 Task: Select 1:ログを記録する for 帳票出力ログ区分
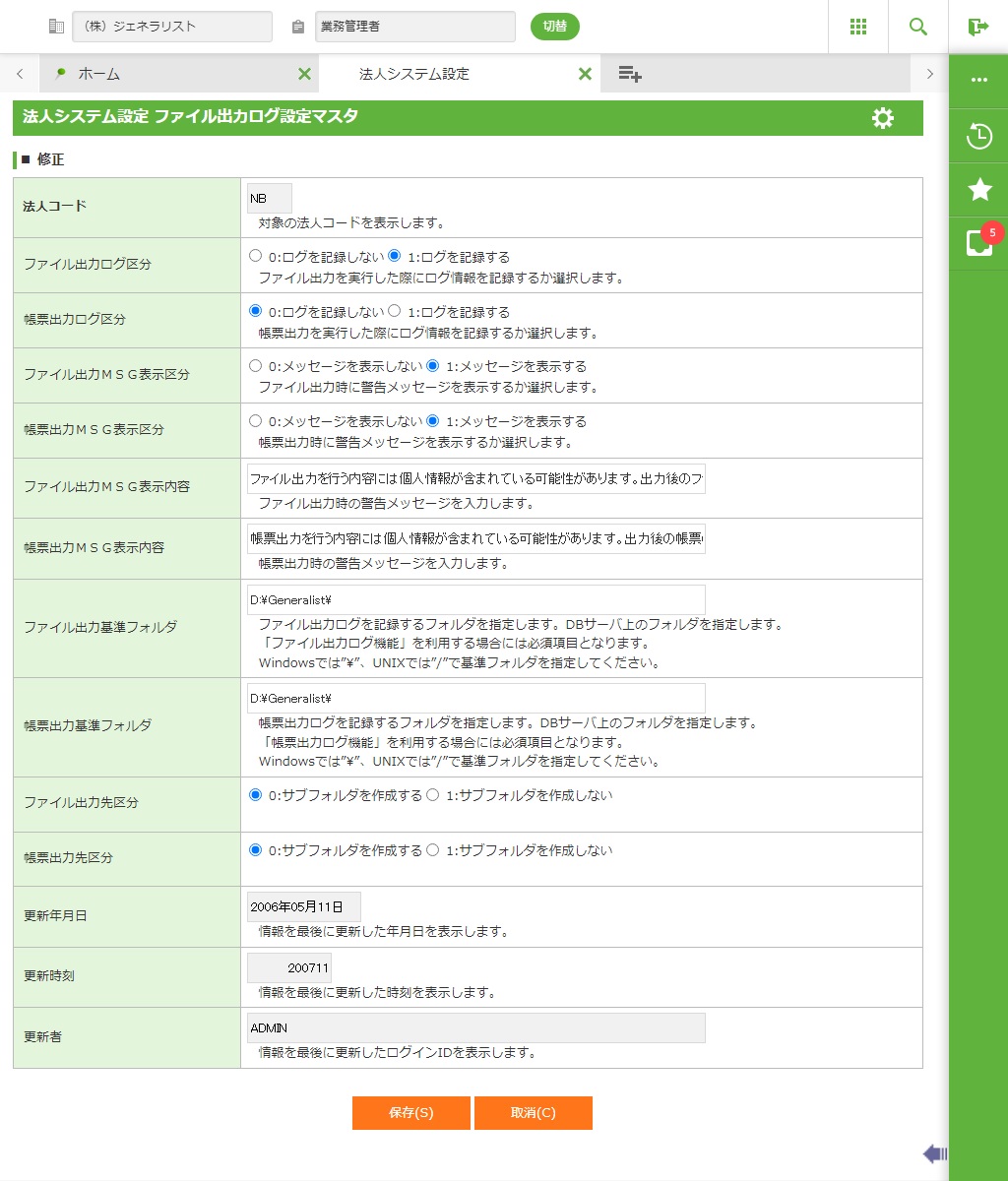pyautogui.click(x=395, y=311)
